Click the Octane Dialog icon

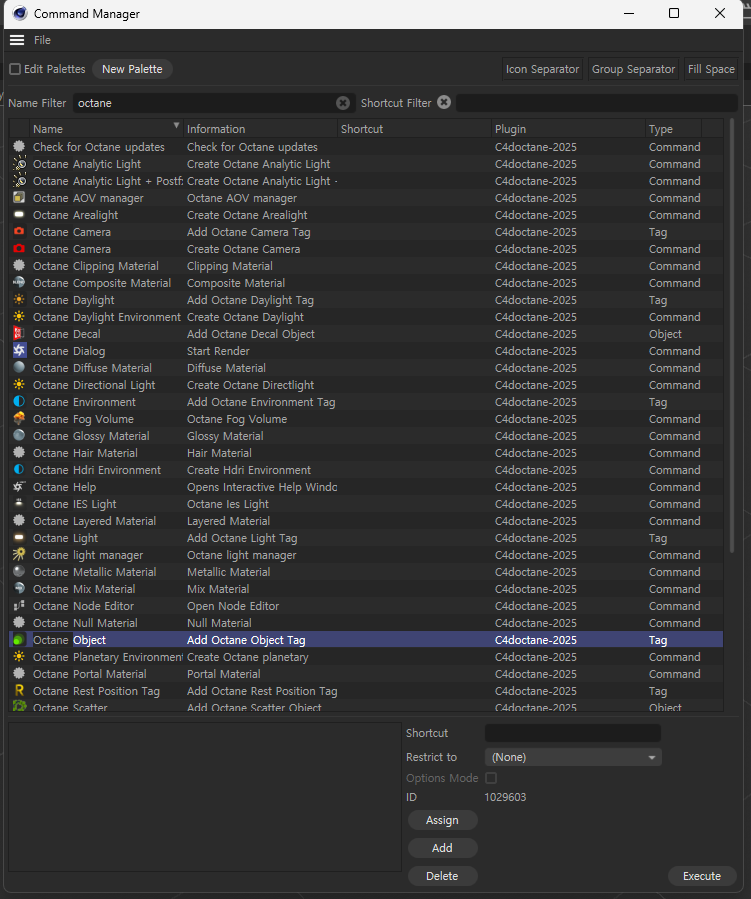click(19, 351)
